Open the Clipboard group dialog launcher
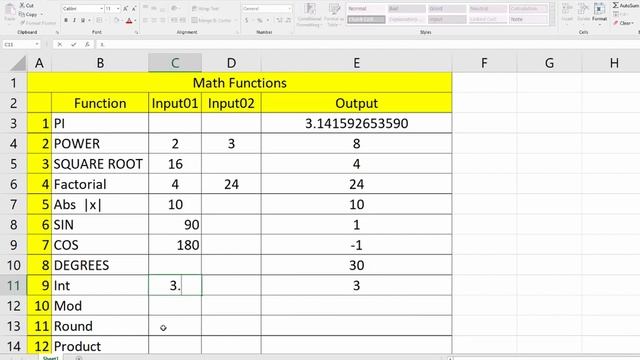The height and width of the screenshot is (360, 640). pos(57,32)
